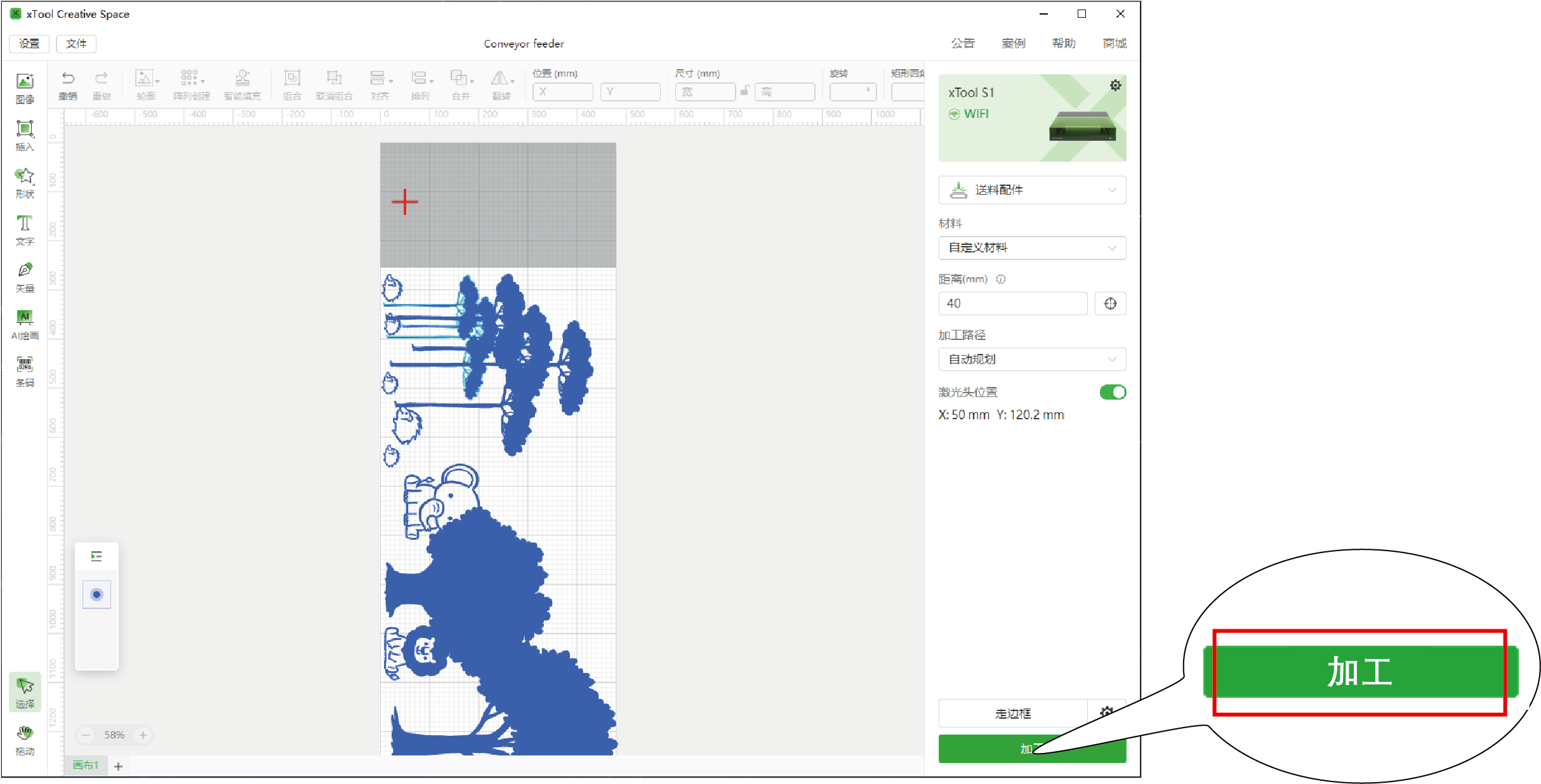
Task: Expand the 送料配件 mode dropdown
Action: (1032, 190)
